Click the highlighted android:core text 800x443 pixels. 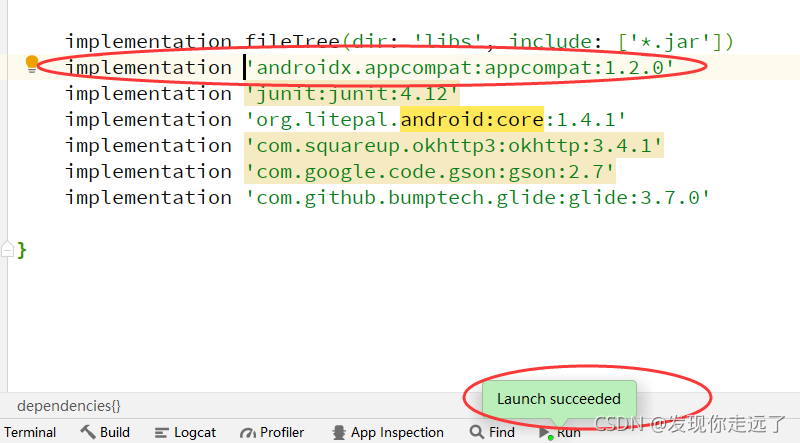[x=472, y=119]
